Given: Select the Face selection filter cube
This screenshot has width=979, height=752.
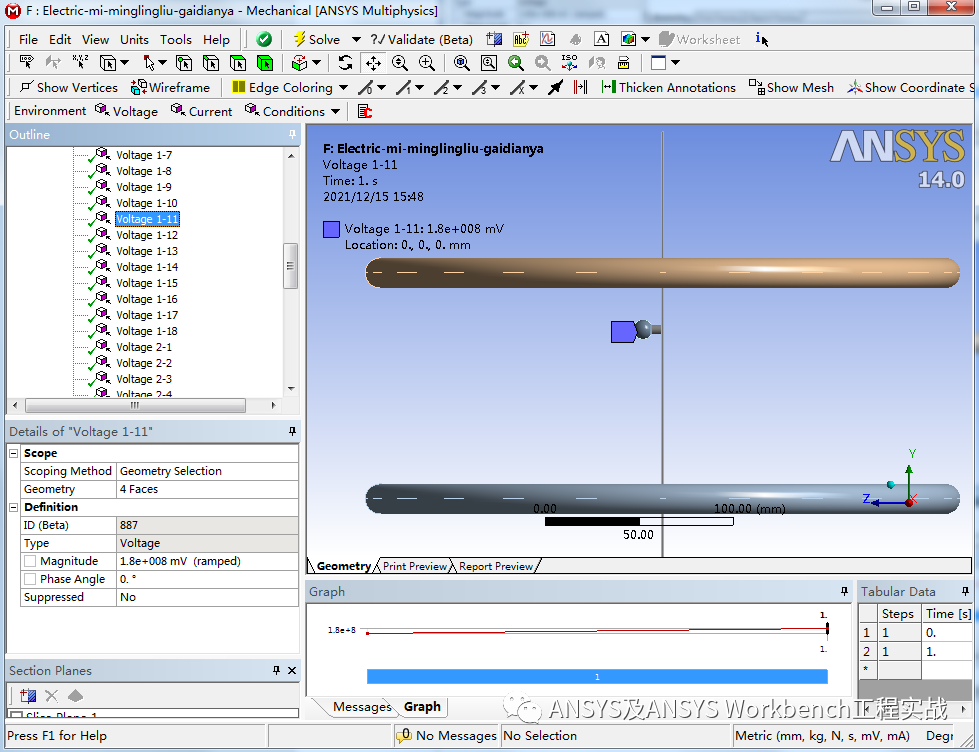Looking at the screenshot, I should point(238,63).
